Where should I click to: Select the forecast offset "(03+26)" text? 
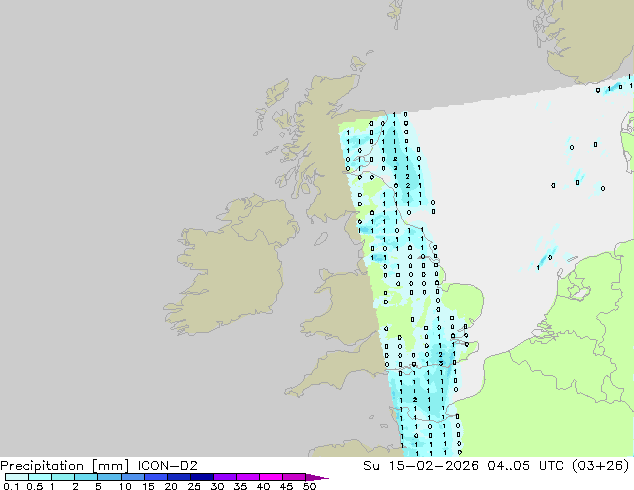pyautogui.click(x=601, y=466)
